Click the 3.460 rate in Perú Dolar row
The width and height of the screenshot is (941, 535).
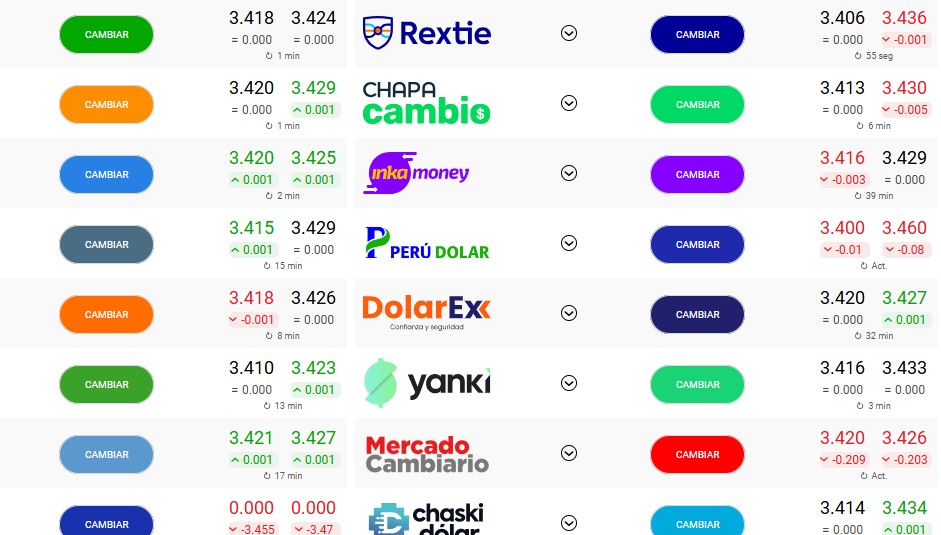[x=904, y=228]
